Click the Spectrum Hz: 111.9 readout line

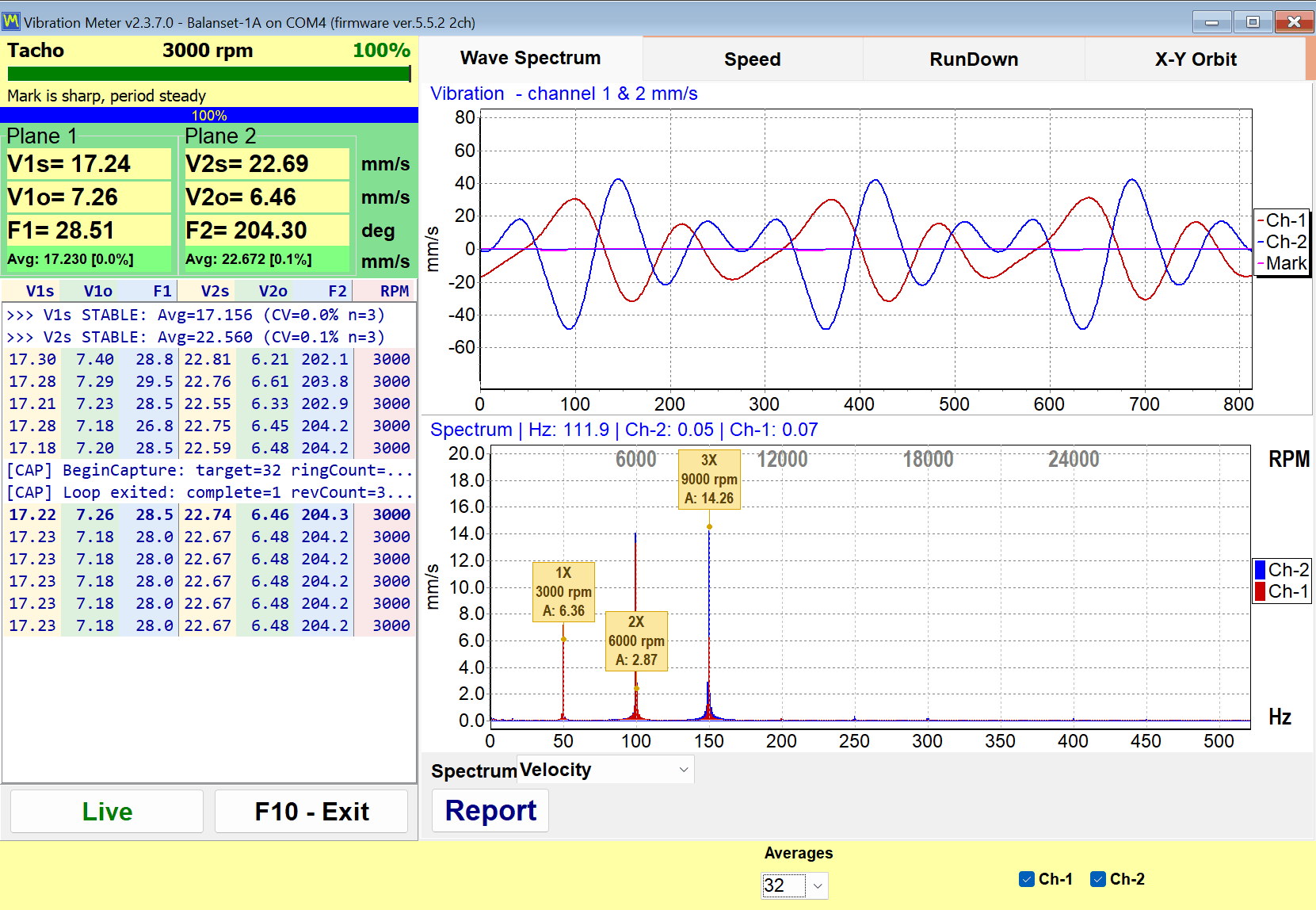pos(624,430)
